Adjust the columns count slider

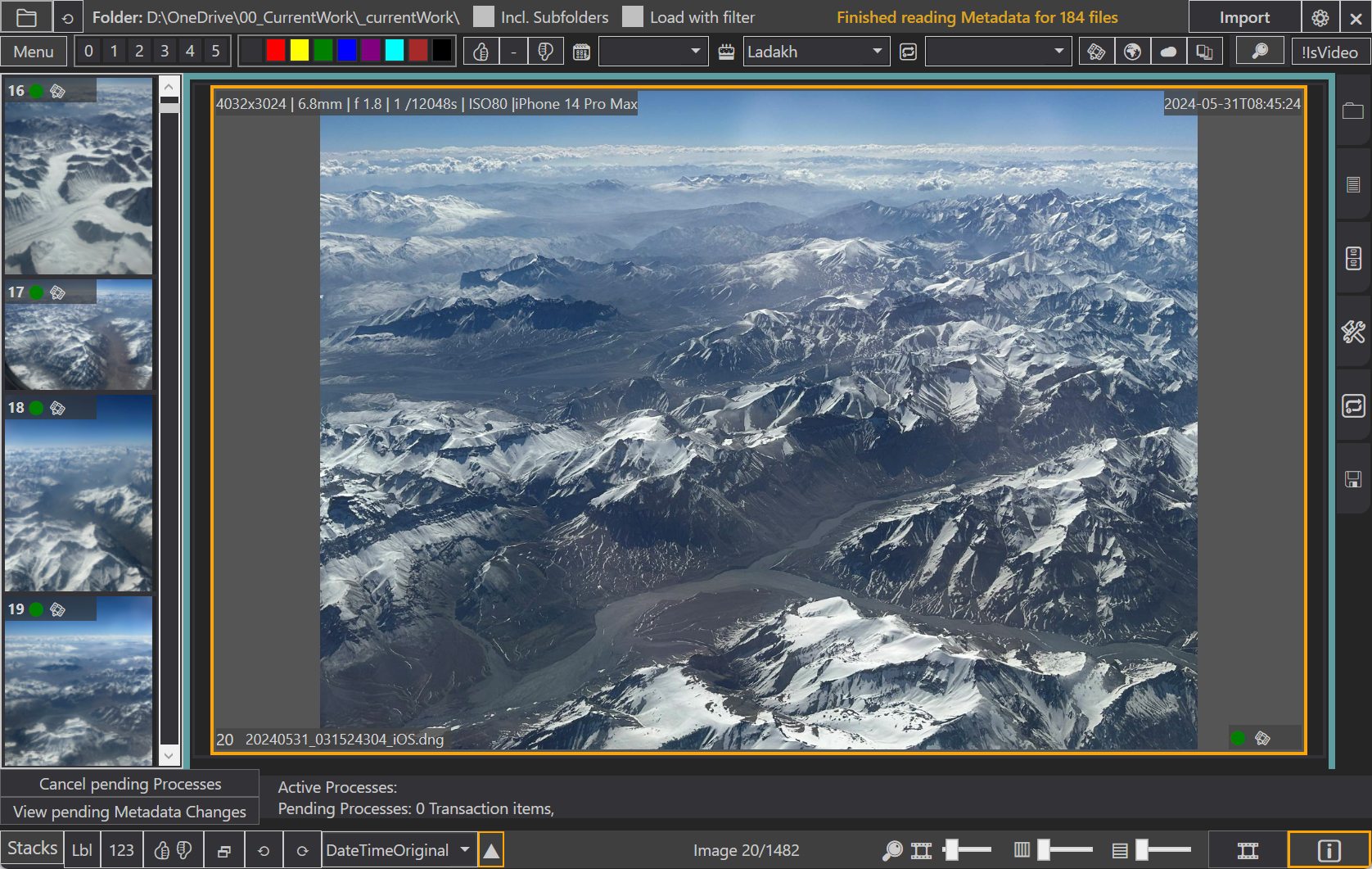tap(1065, 850)
